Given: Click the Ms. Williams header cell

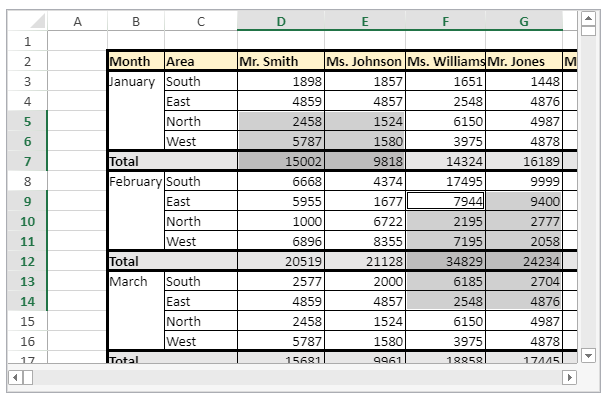Looking at the screenshot, I should pyautogui.click(x=446, y=61).
